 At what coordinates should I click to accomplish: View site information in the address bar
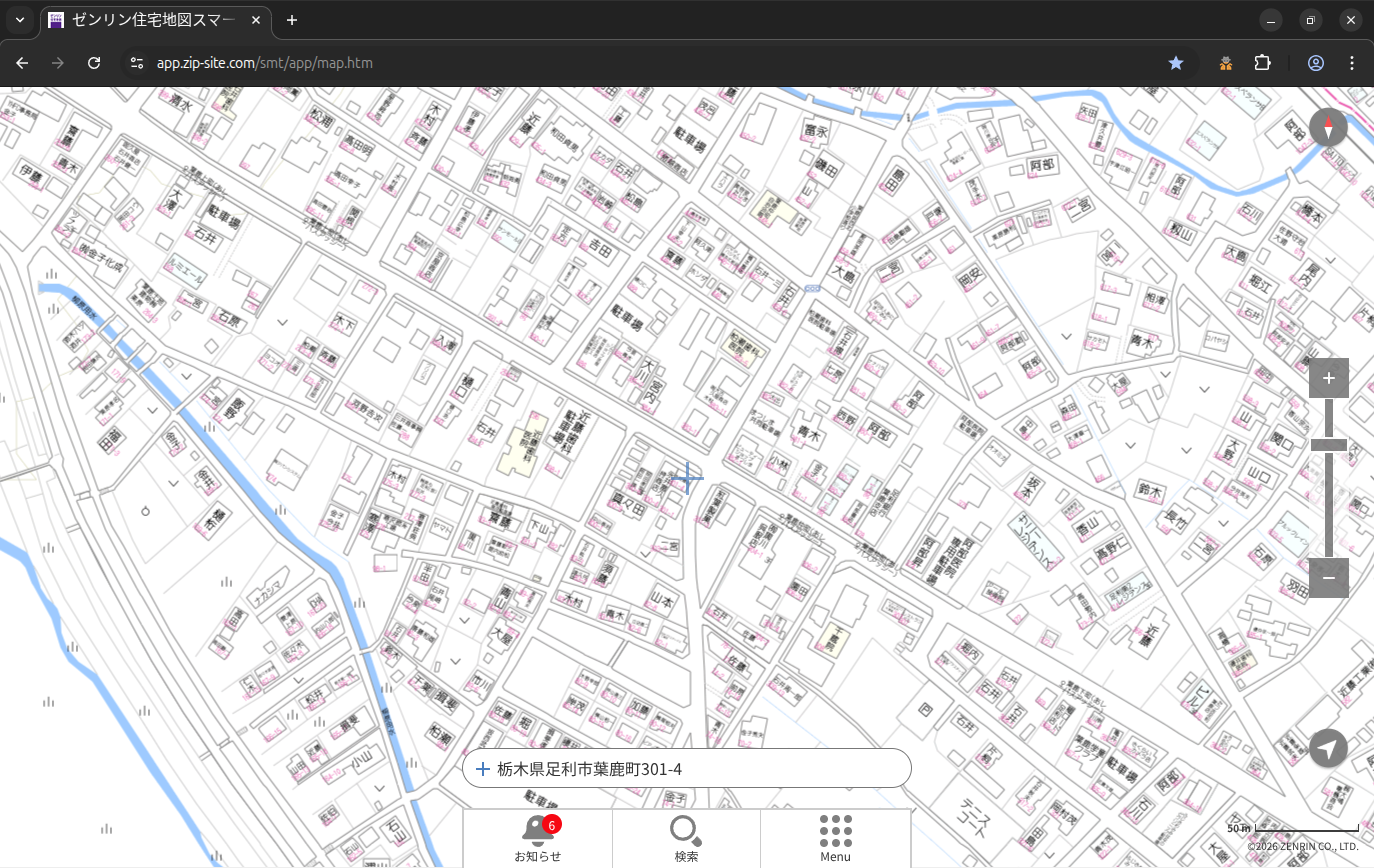pos(136,63)
